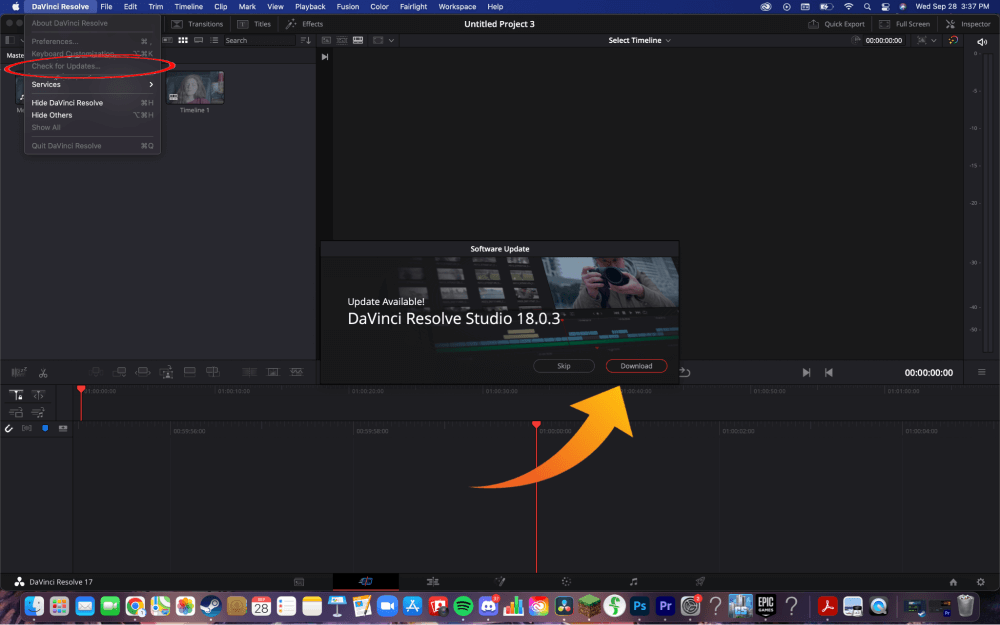The image size is (1000, 625).
Task: Click the upper timeline red playhead handle
Action: tap(81, 389)
